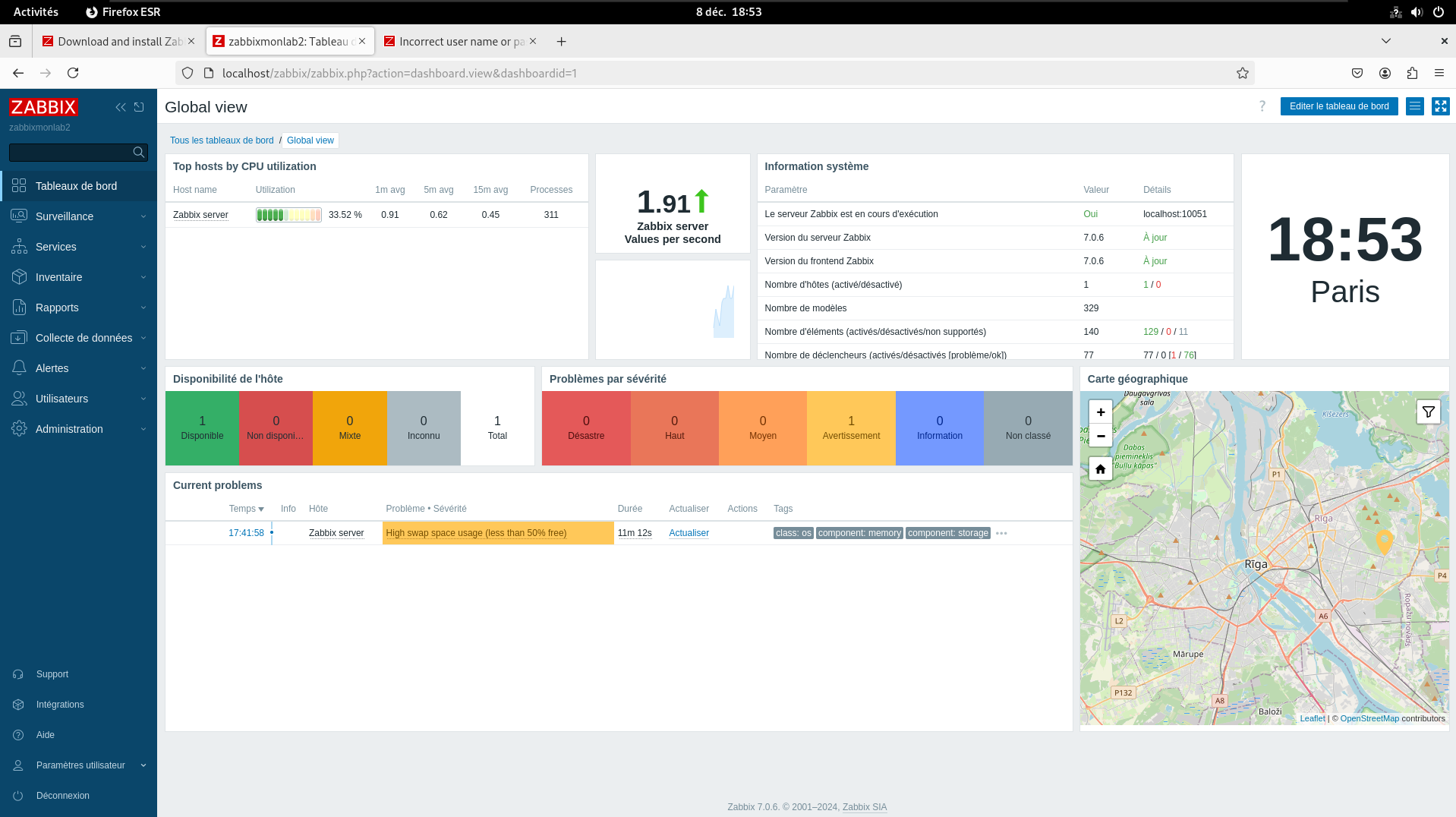
Task: Open the Déconnexion menu entry
Action: pyautogui.click(x=62, y=795)
